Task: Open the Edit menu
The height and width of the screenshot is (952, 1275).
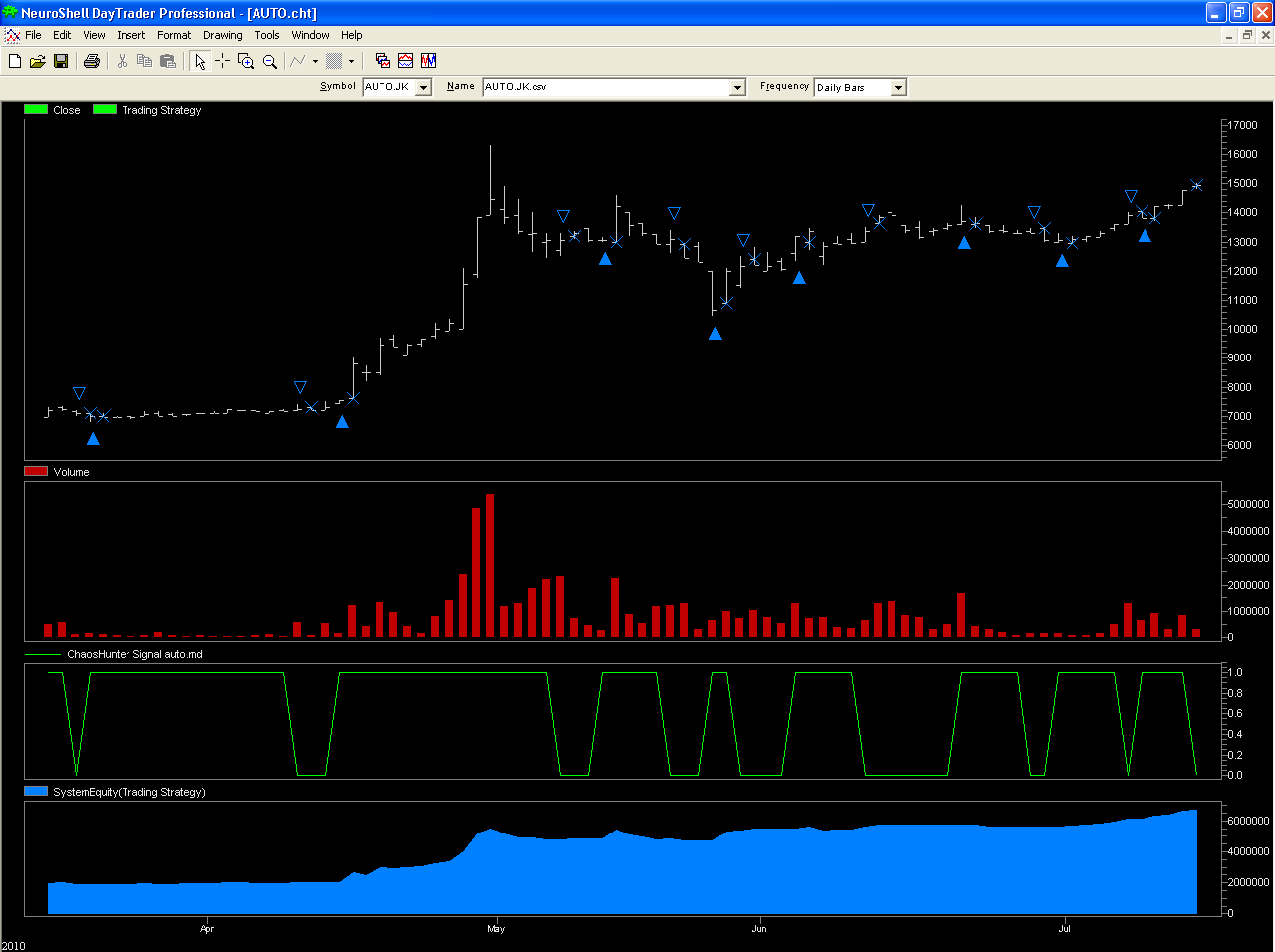Action: click(62, 35)
